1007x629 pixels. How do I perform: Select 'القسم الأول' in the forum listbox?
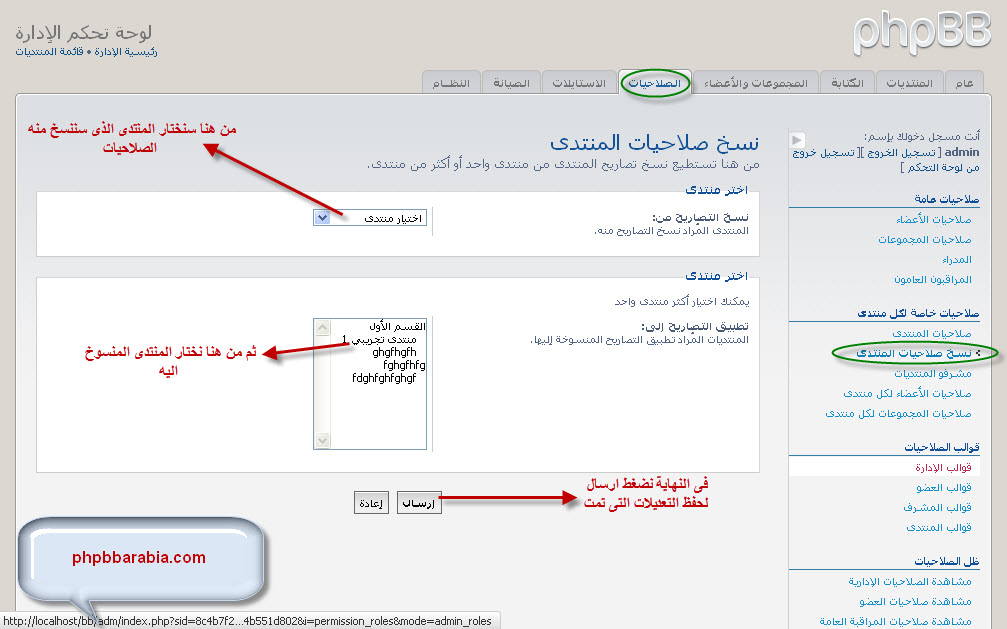[397, 326]
